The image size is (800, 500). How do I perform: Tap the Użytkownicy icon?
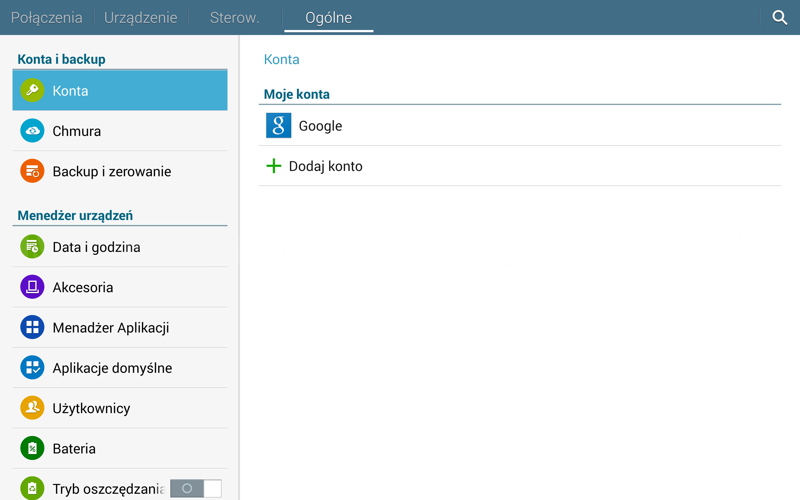click(x=32, y=408)
